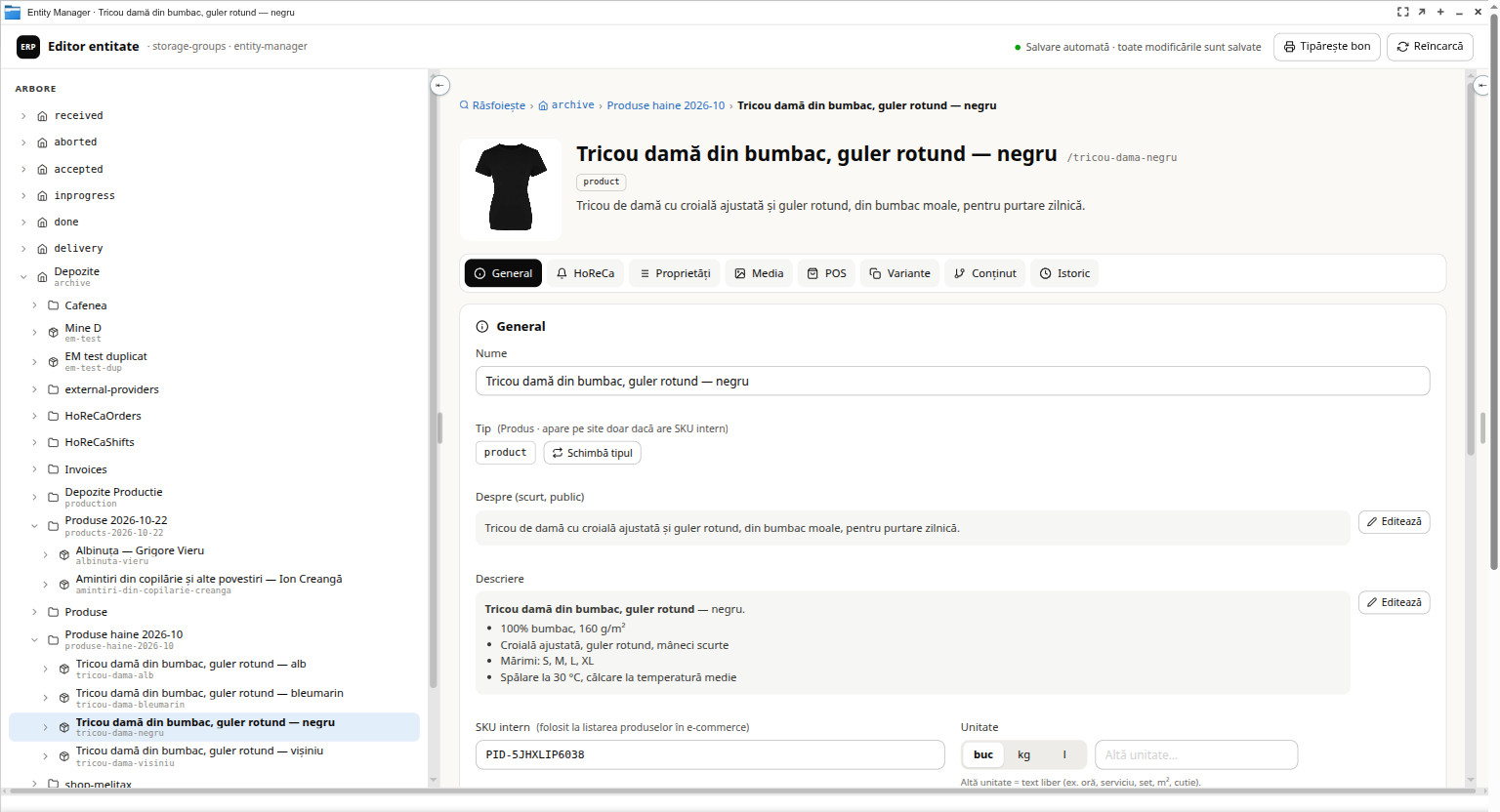Collapse the Produse haine 2026-10 folder
The image size is (1500, 812).
pyautogui.click(x=34, y=640)
